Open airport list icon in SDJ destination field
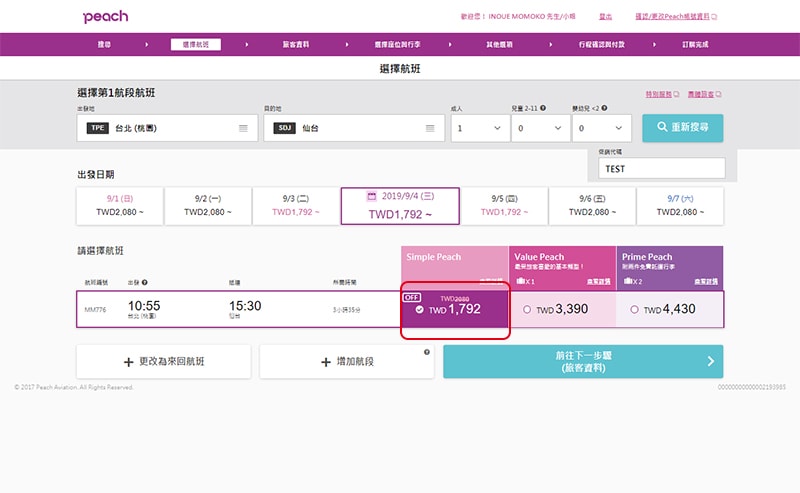The width and height of the screenshot is (800, 493). click(x=430, y=128)
